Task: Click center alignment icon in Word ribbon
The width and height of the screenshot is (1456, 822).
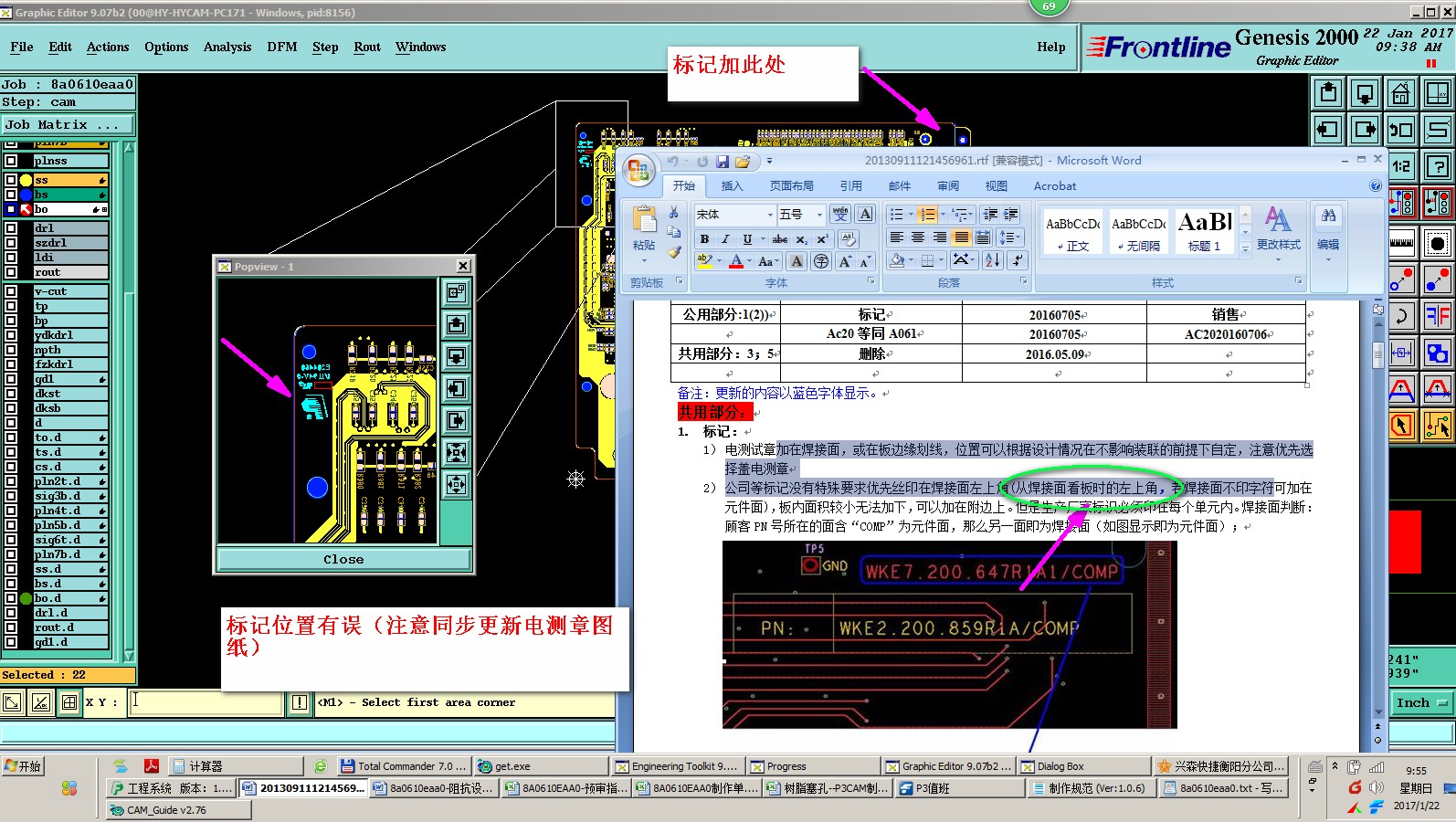Action: pyautogui.click(x=918, y=237)
